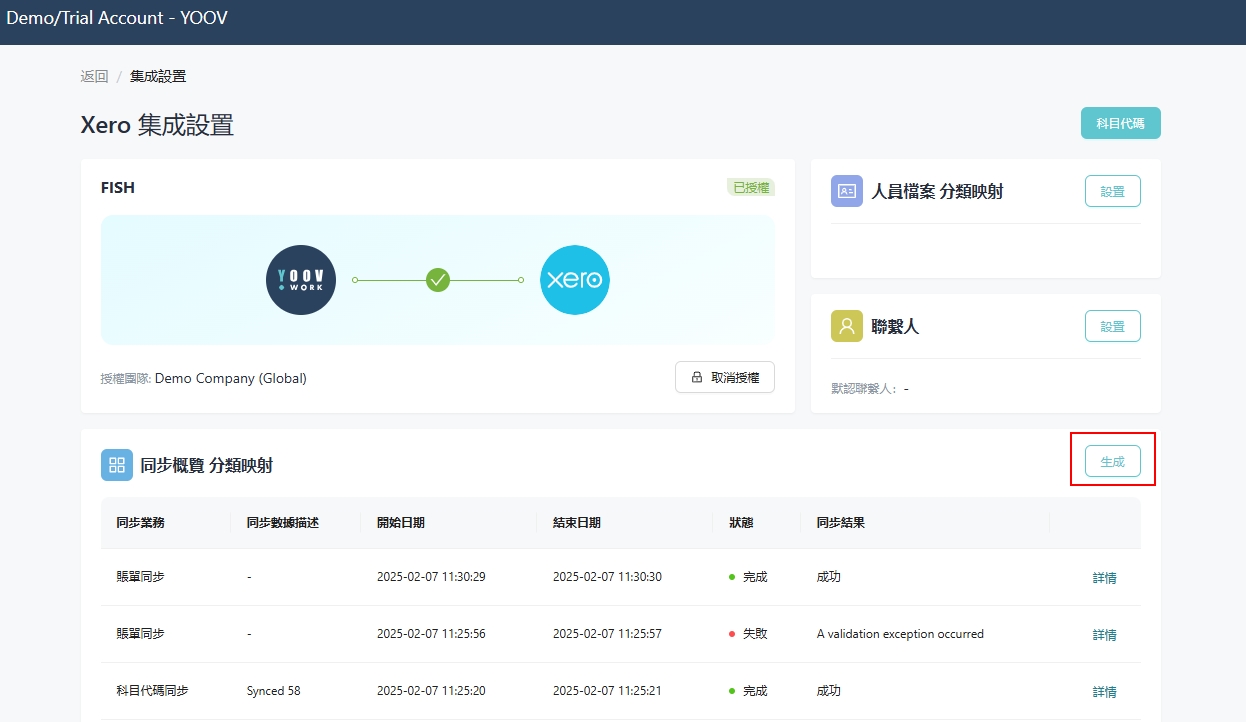Click start date 2025-02-07 11:25:20
The image size is (1246, 722).
[431, 691]
